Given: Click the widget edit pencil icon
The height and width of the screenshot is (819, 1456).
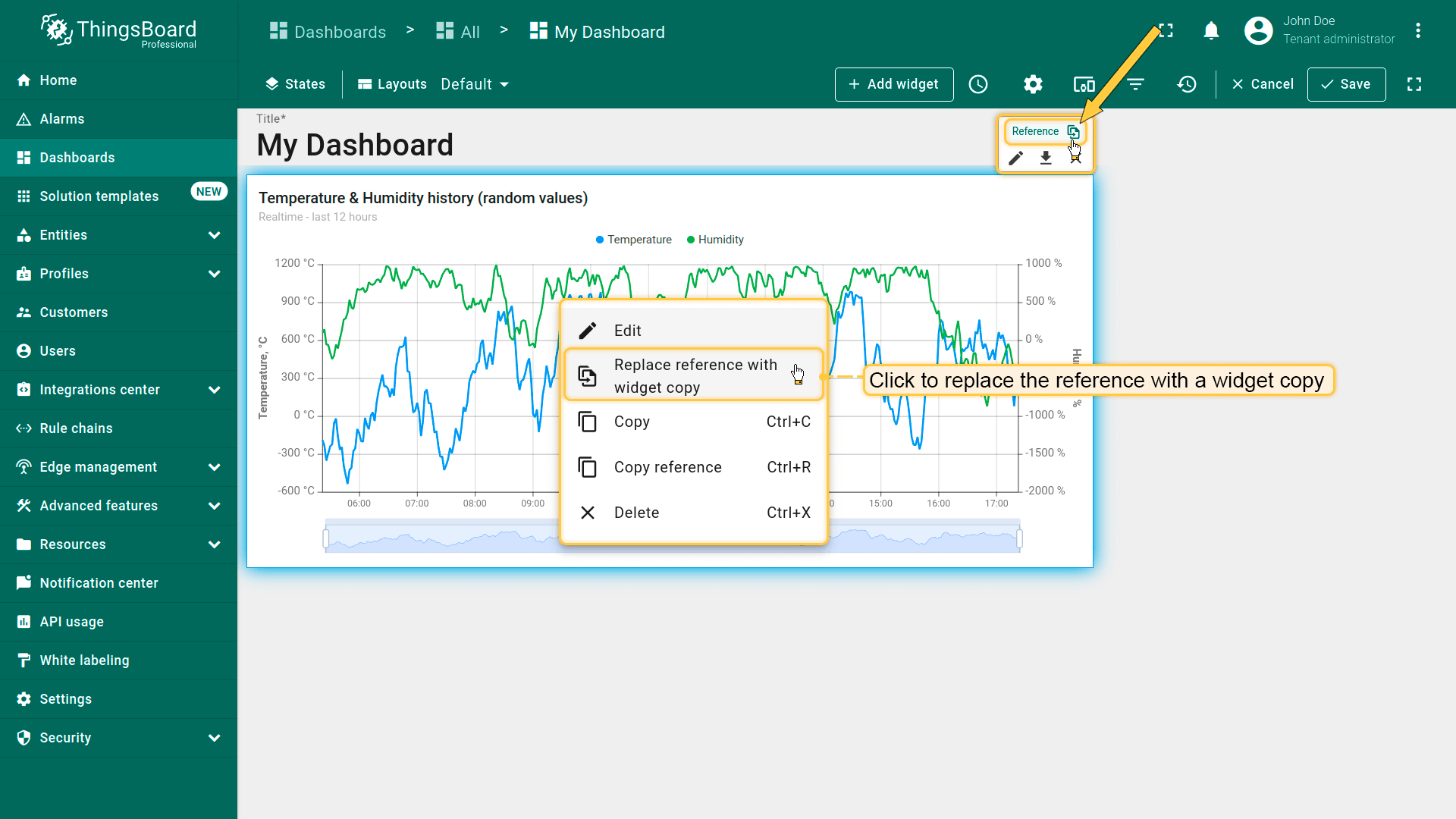Looking at the screenshot, I should (1016, 158).
